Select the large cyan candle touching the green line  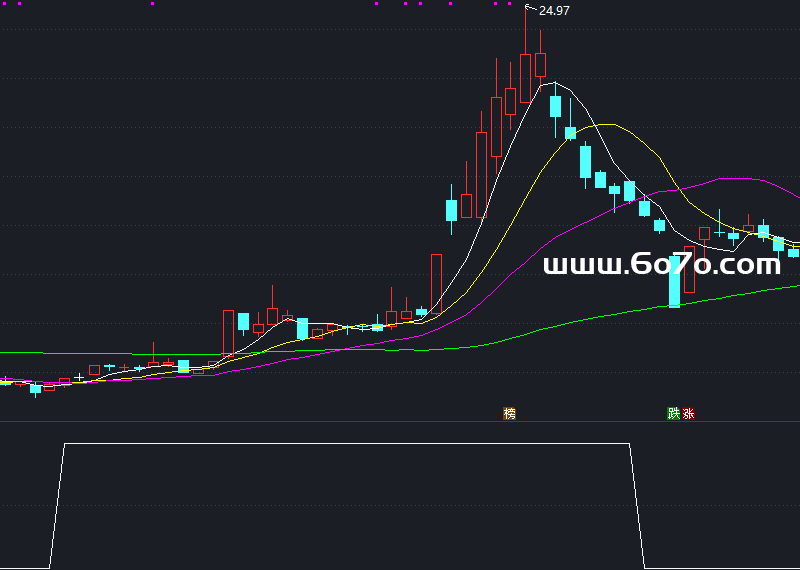coord(675,281)
